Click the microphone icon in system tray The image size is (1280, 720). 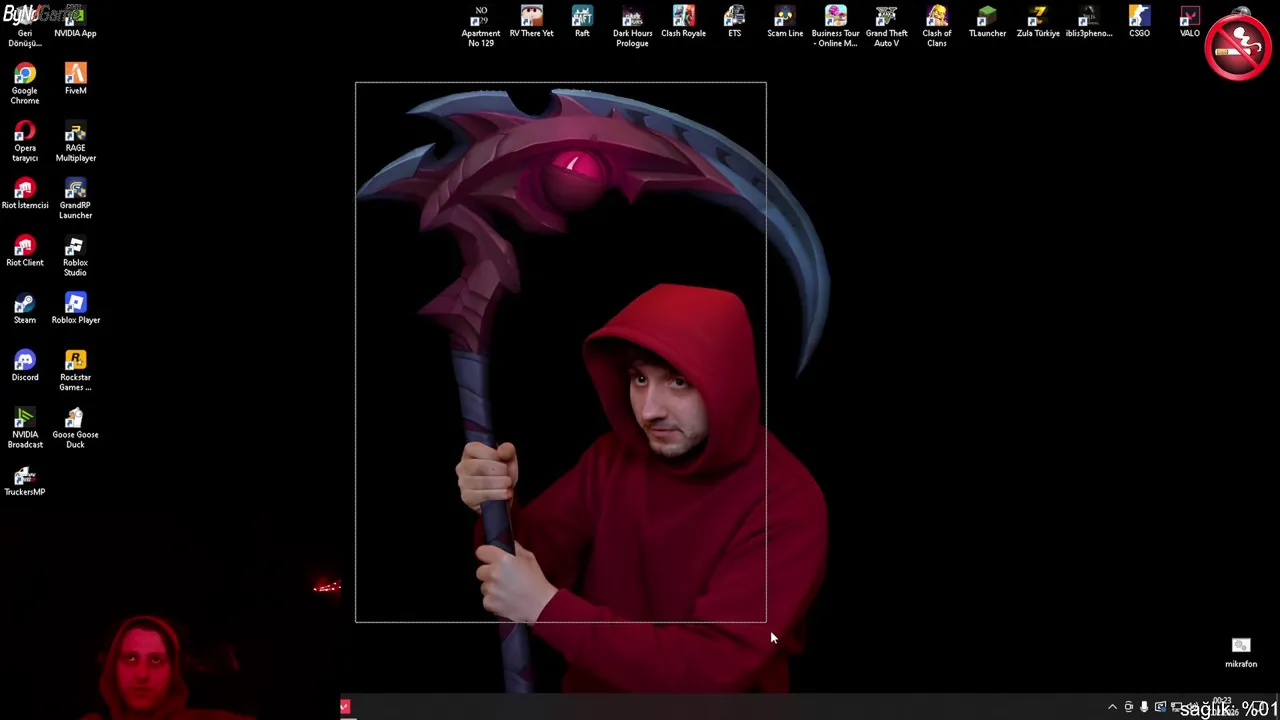pyautogui.click(x=1144, y=707)
